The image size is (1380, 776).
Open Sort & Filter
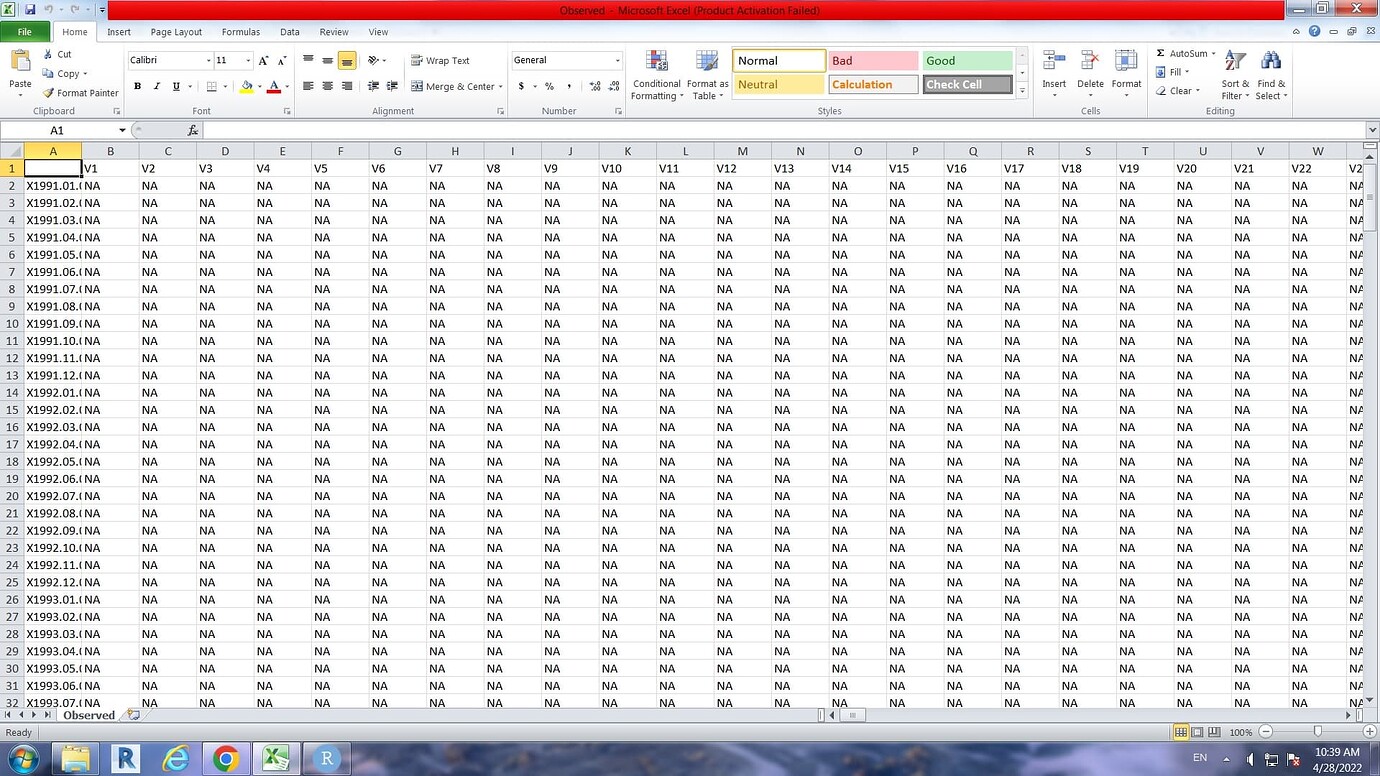[x=1236, y=75]
